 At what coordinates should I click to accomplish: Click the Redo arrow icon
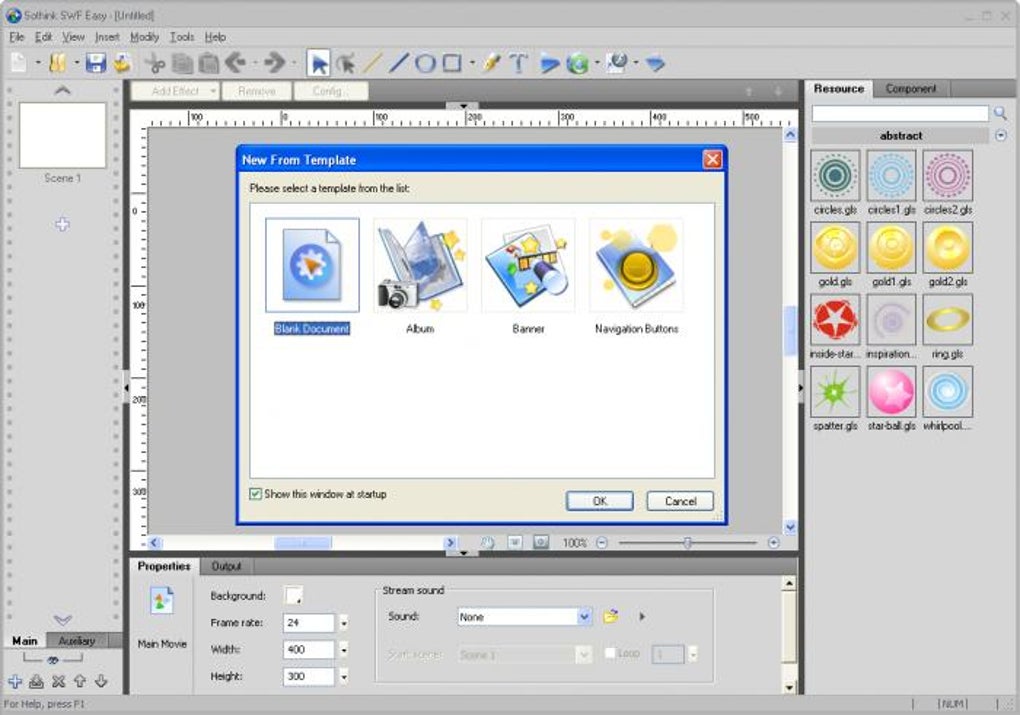pyautogui.click(x=275, y=63)
